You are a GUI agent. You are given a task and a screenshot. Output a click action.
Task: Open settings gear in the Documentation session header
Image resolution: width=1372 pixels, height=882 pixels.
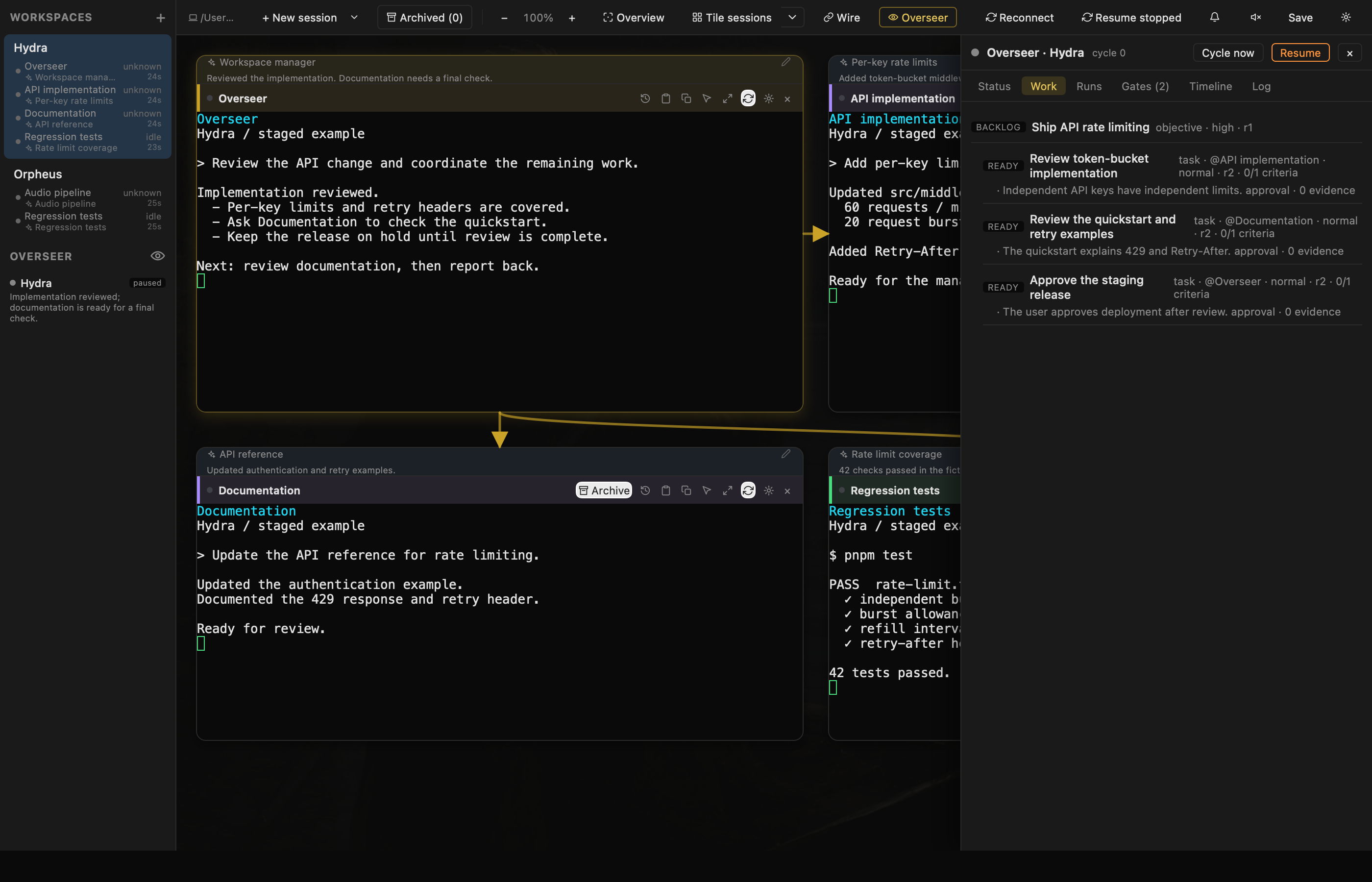(x=768, y=490)
